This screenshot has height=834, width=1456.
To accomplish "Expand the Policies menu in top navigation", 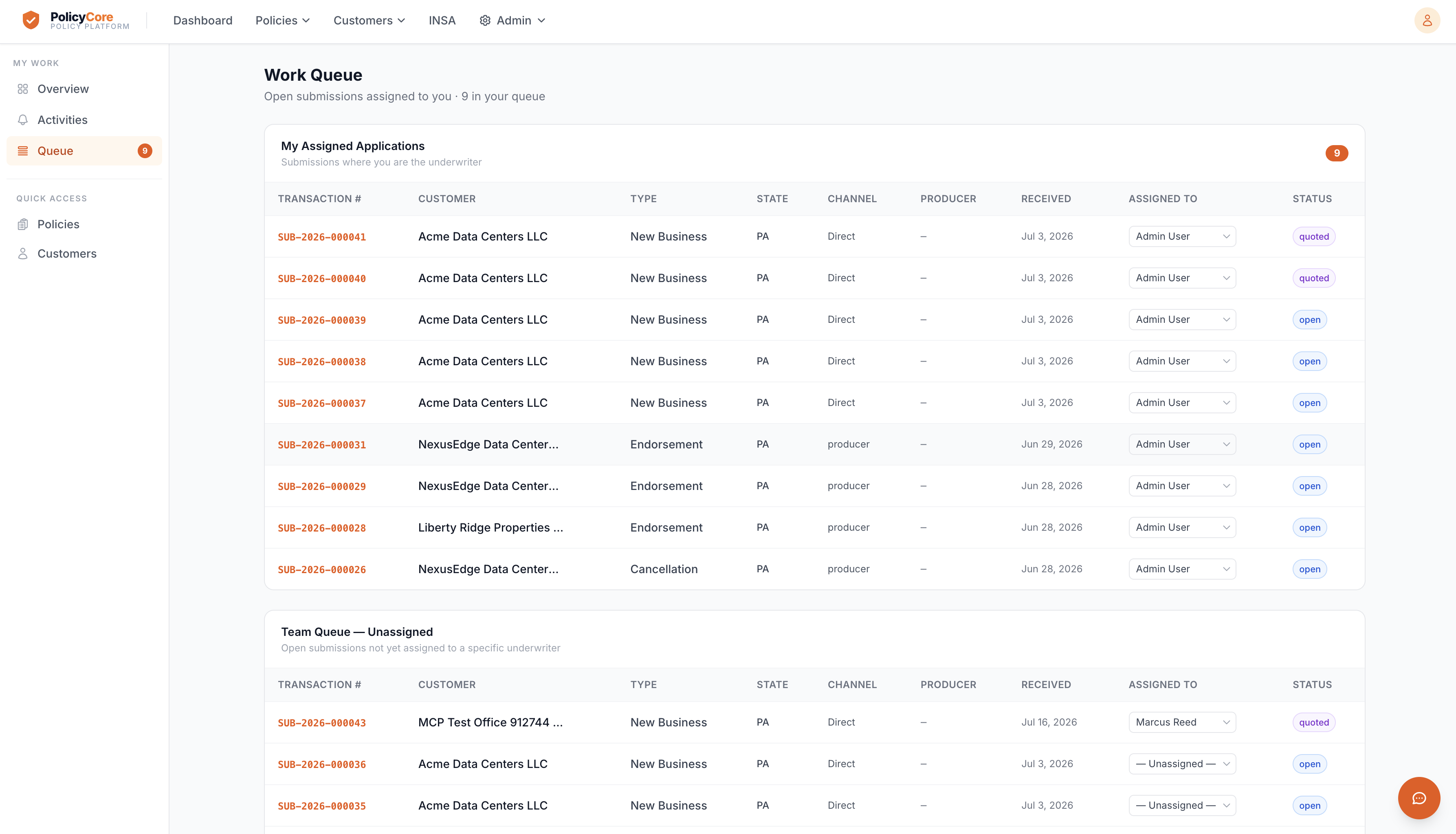I will point(283,21).
